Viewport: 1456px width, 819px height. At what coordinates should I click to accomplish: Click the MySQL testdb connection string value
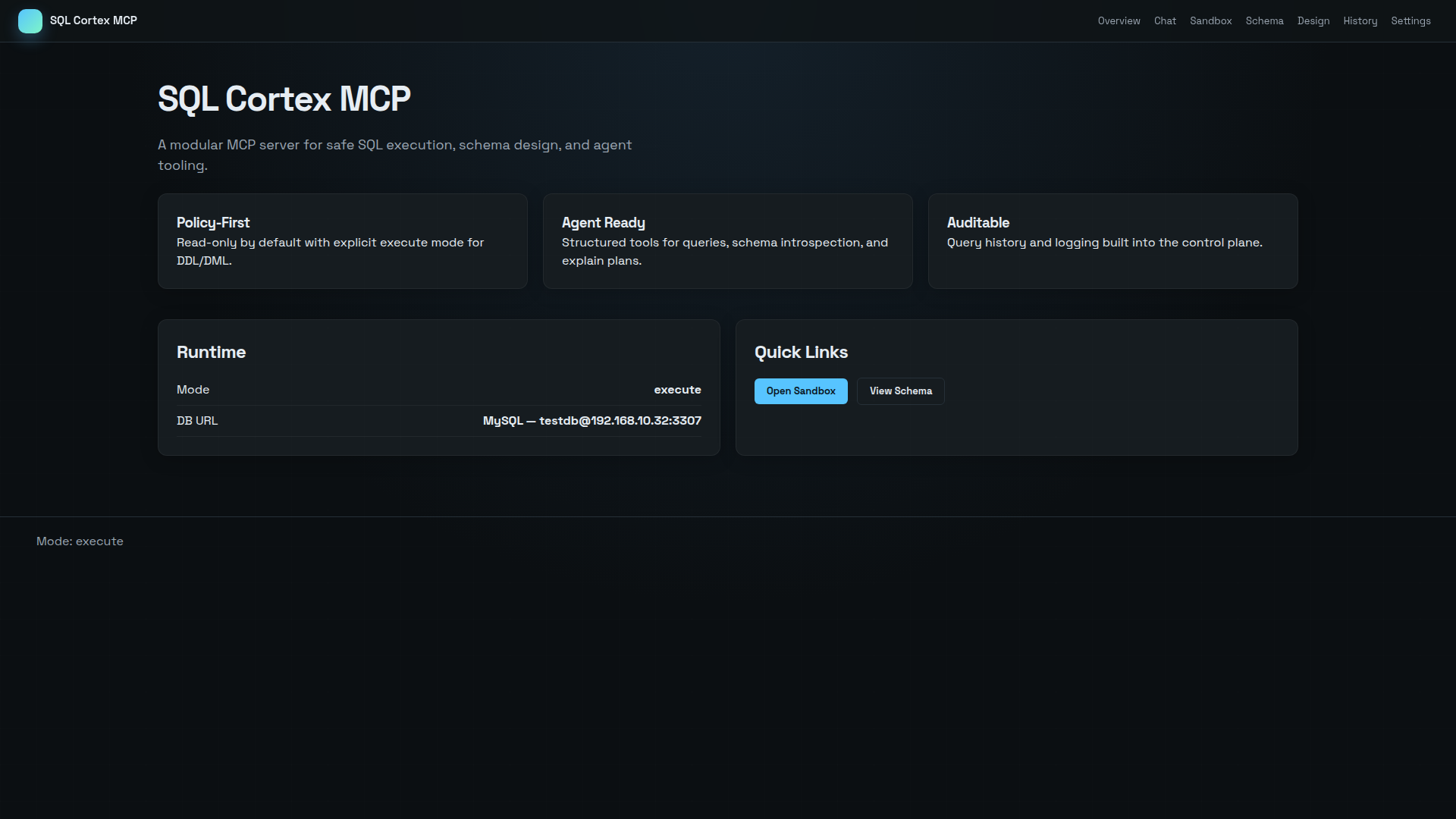tap(592, 421)
